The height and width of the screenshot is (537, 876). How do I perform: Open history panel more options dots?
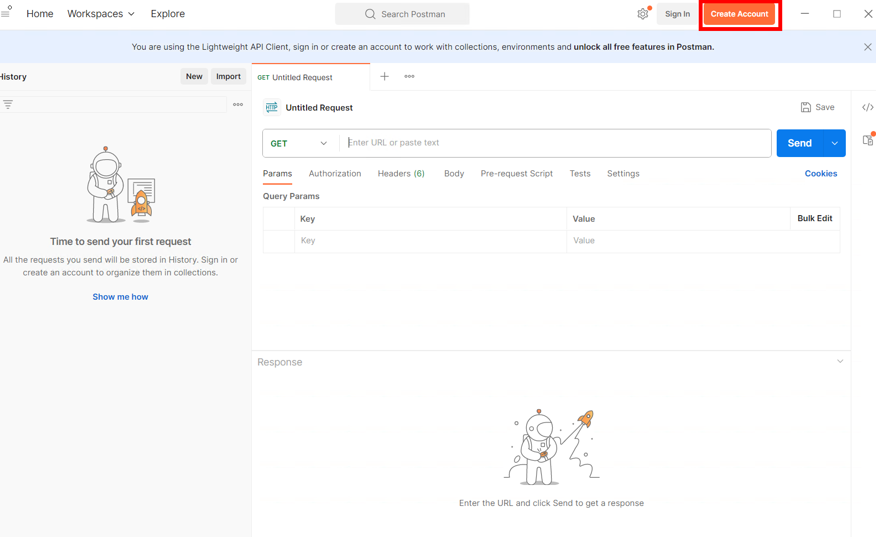[x=238, y=104]
